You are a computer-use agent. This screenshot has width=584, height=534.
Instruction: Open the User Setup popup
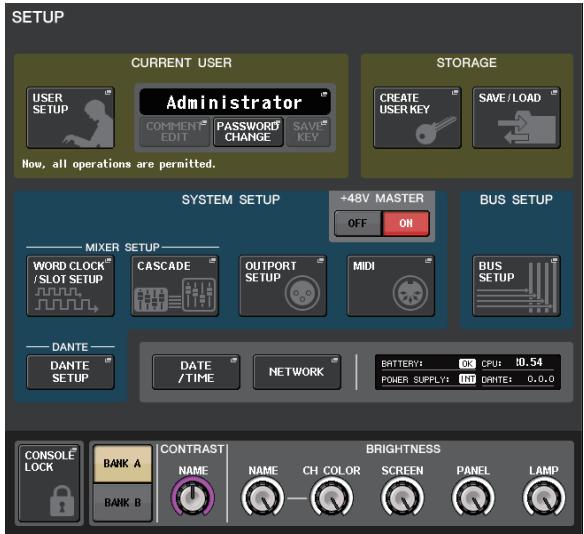(x=70, y=118)
